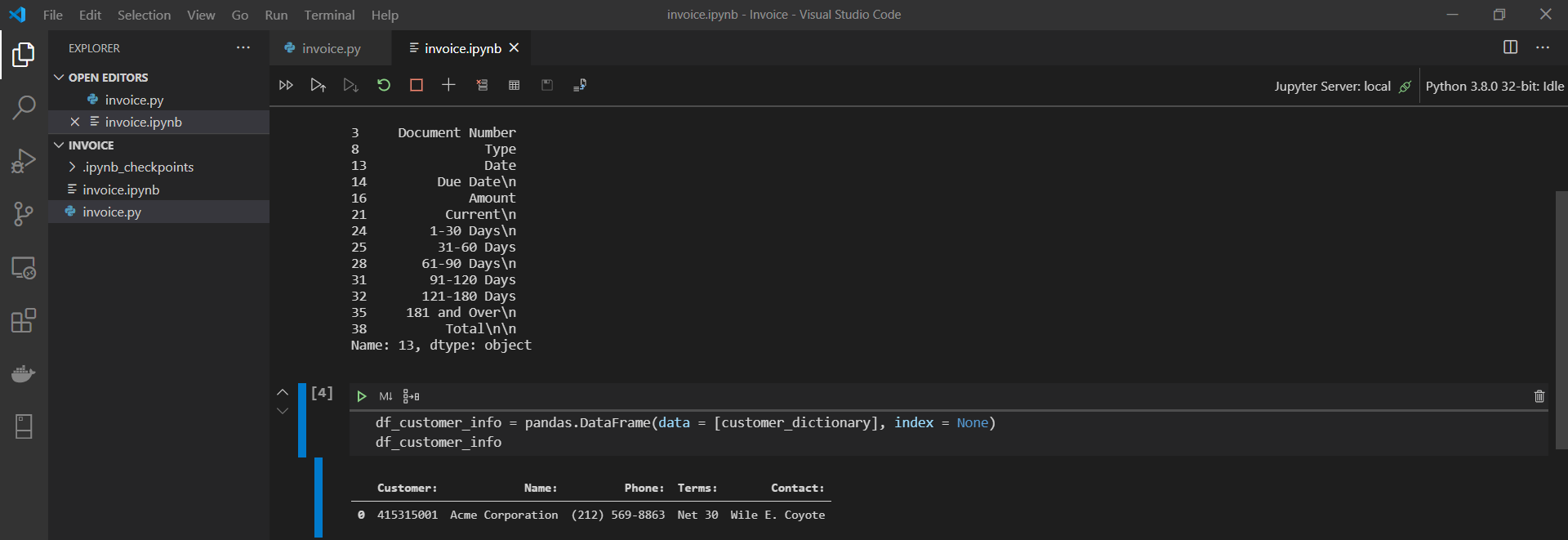The width and height of the screenshot is (1568, 540).
Task: Click Name: 13, dtype: object output line
Action: (441, 345)
